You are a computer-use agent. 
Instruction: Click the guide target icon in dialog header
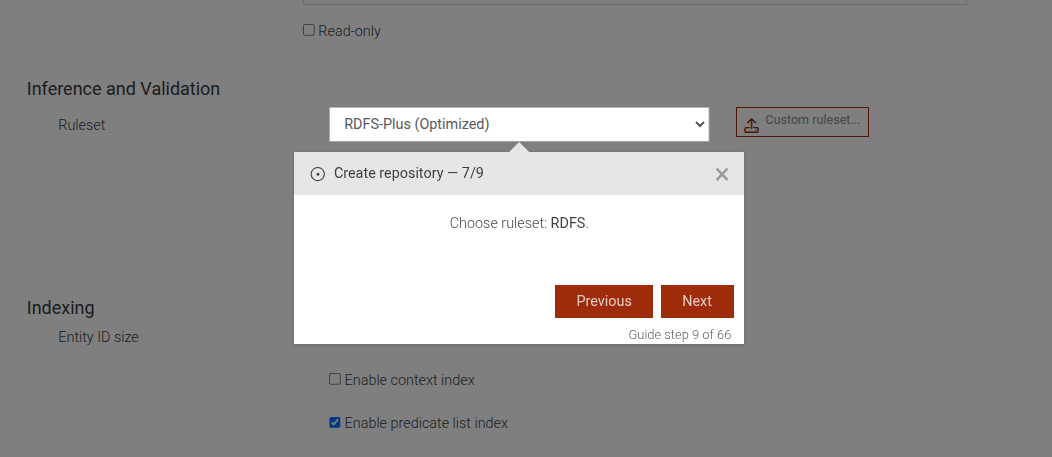click(318, 174)
